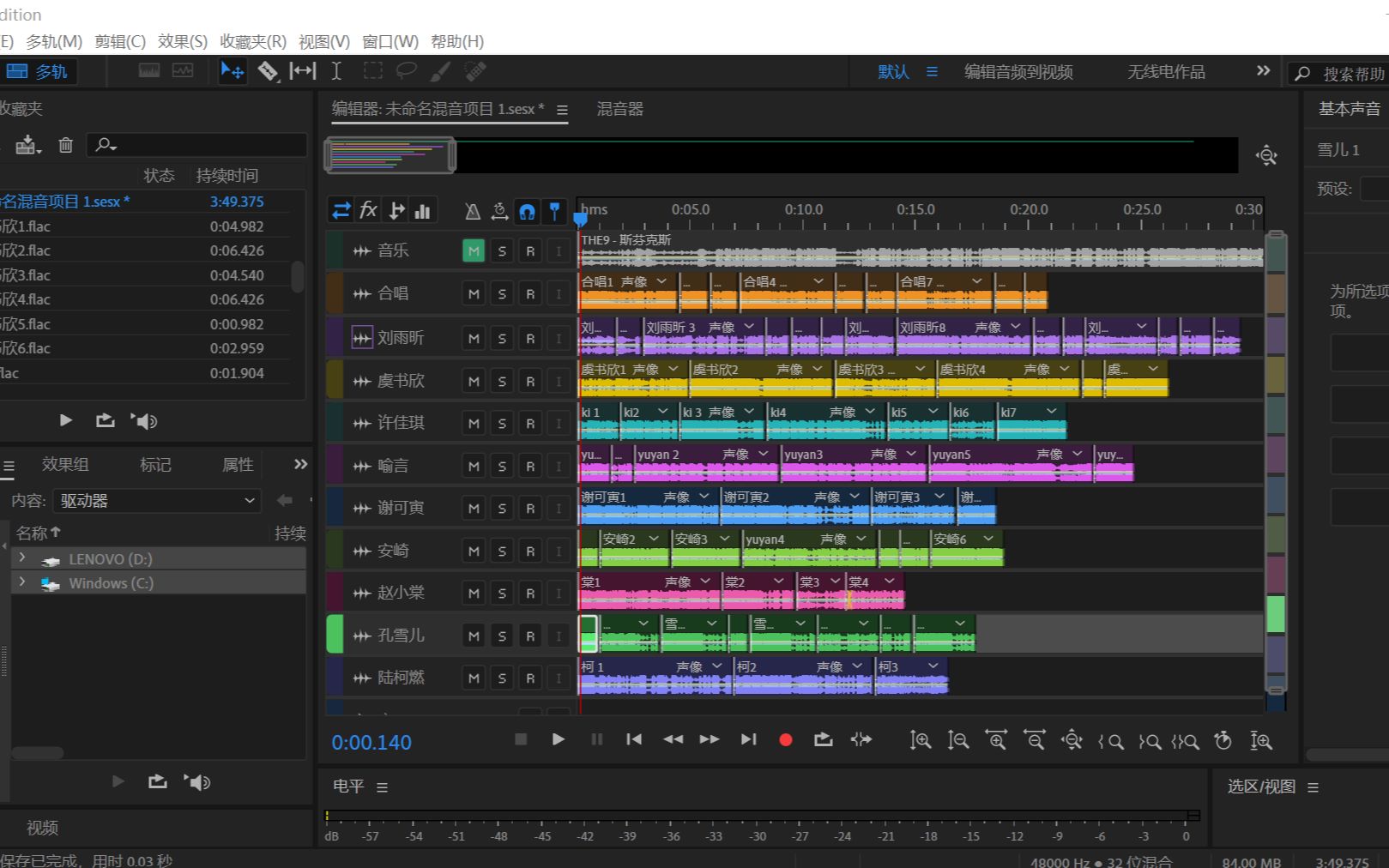
Task: Solo the 合唱 track
Action: 502,294
